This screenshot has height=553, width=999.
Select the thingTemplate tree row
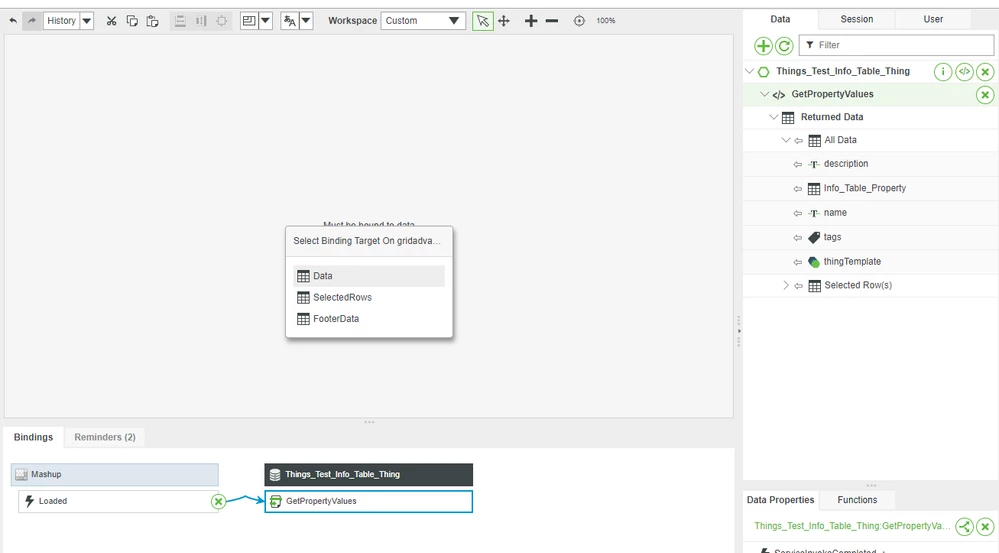click(x=870, y=262)
